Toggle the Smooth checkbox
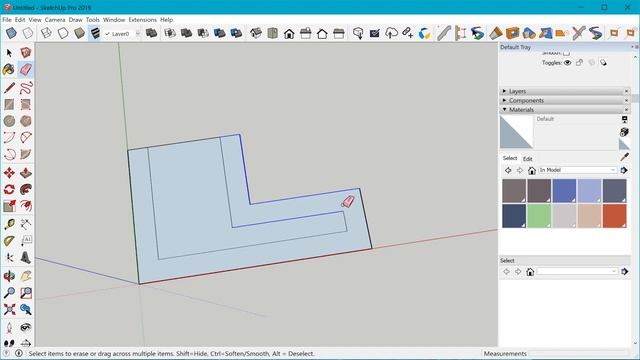640x360 pixels. pos(566,53)
